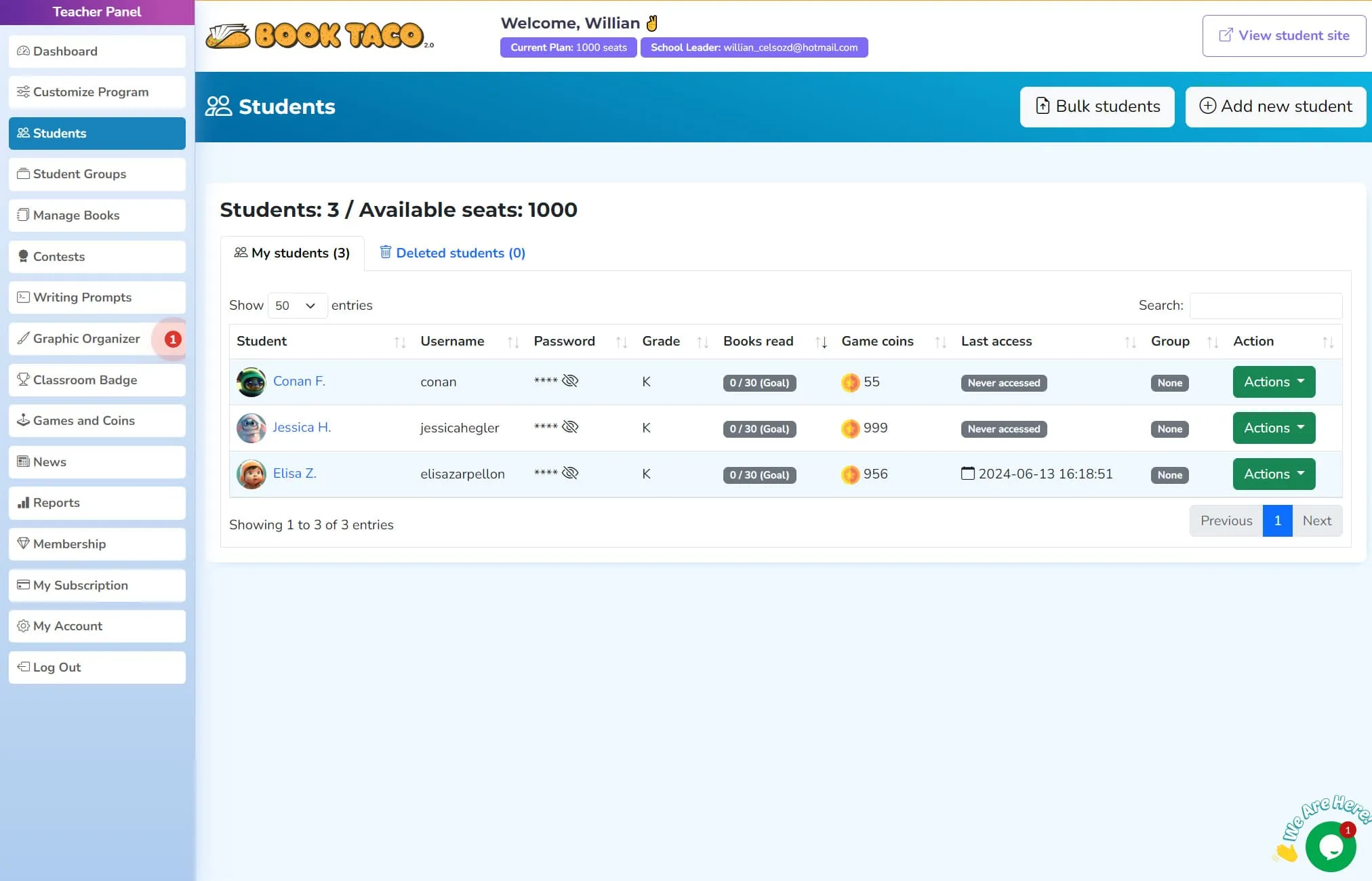Sort by Books read column arrows

point(821,342)
